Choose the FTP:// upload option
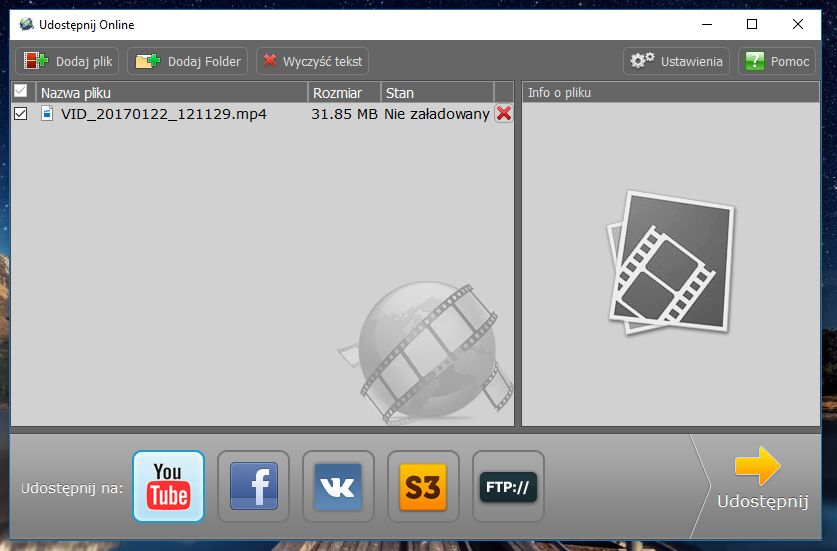Viewport: 837px width, 551px height. coord(508,486)
